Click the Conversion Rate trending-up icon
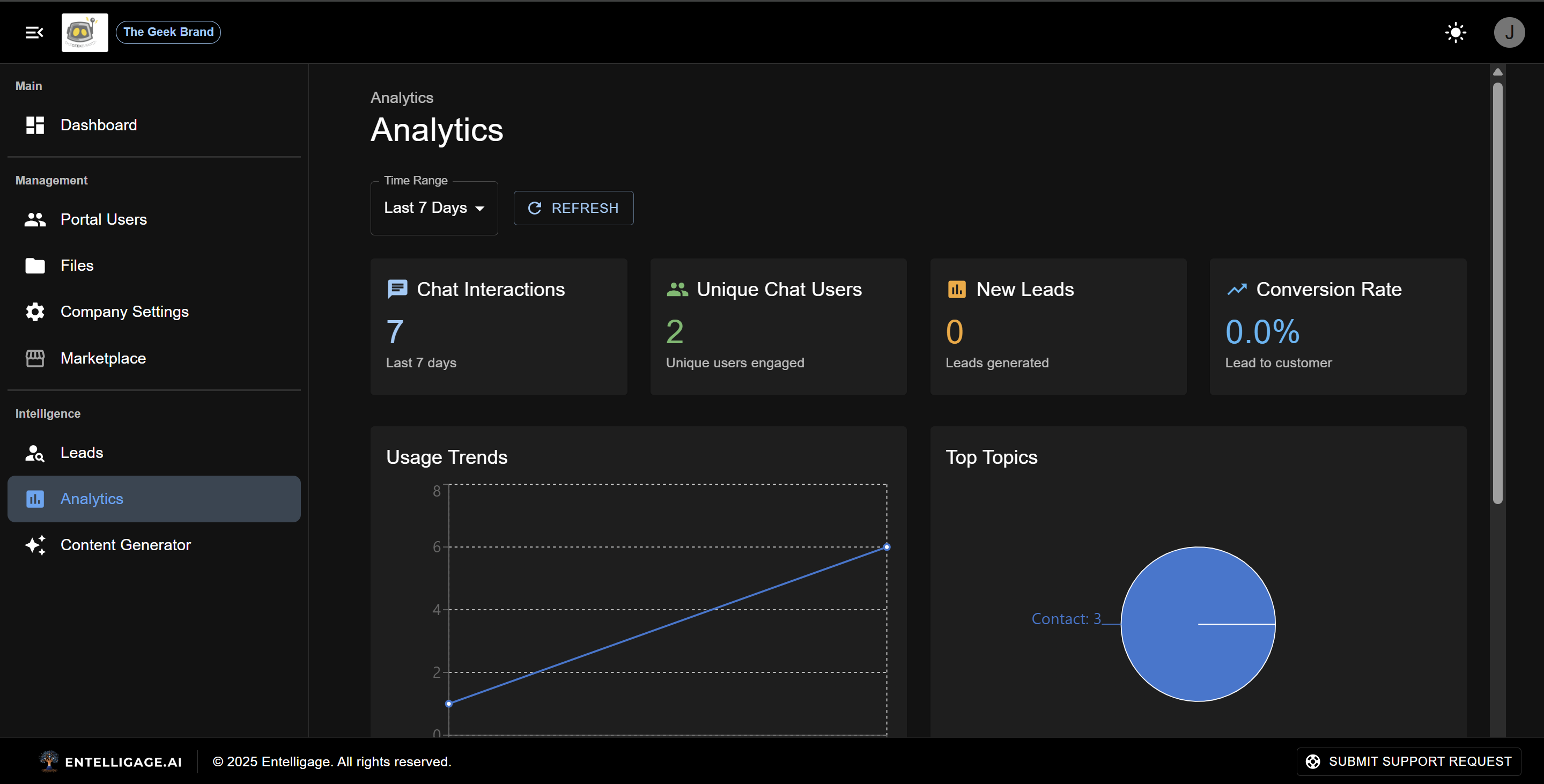Viewport: 1544px width, 784px height. coord(1237,289)
